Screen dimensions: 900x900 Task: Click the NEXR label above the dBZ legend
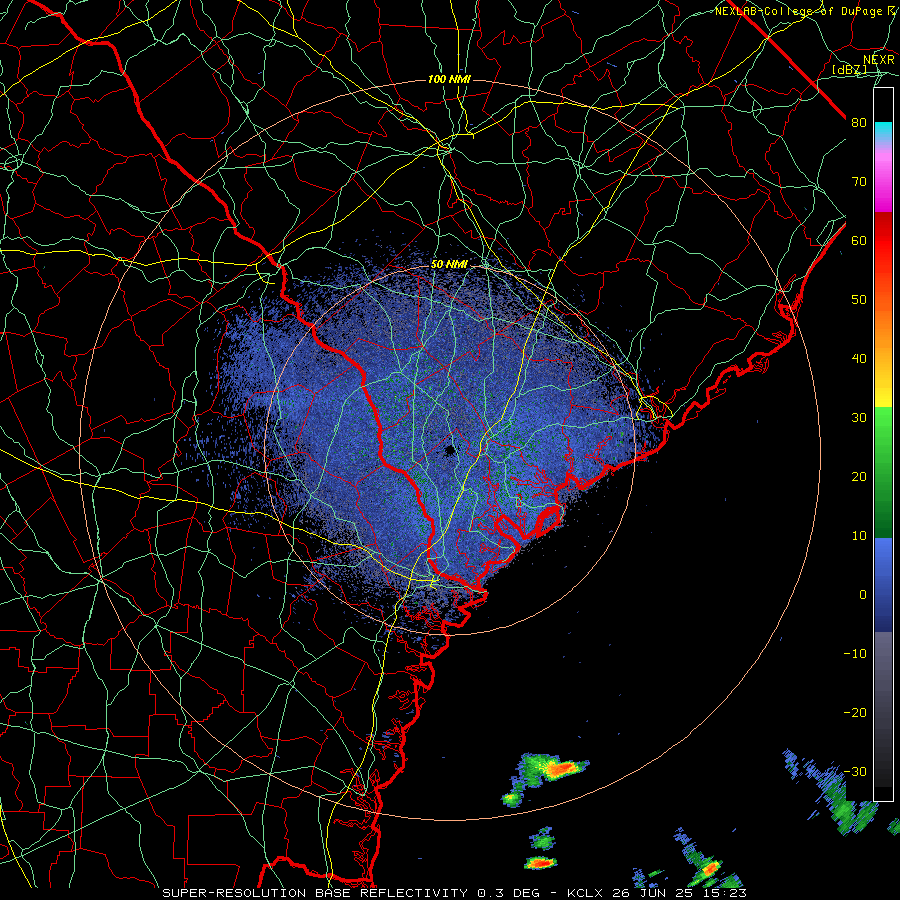coord(879,60)
